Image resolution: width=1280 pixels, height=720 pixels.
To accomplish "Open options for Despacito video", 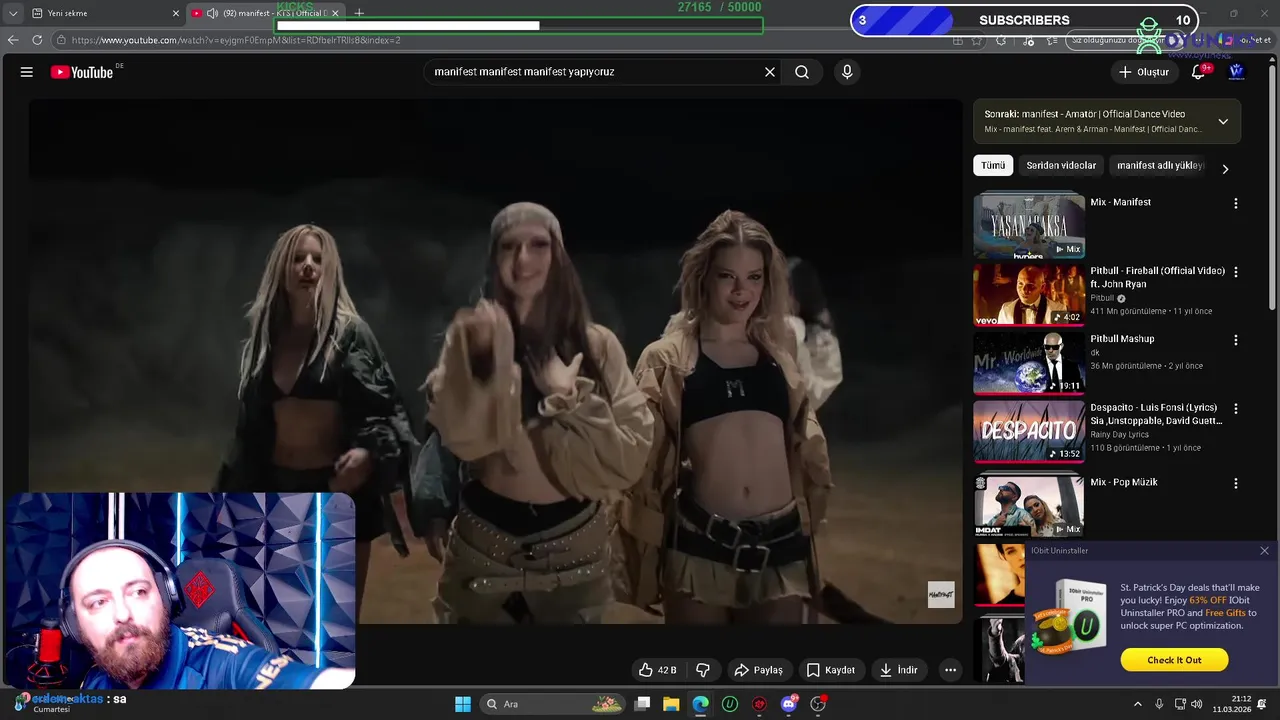I will tap(1236, 409).
